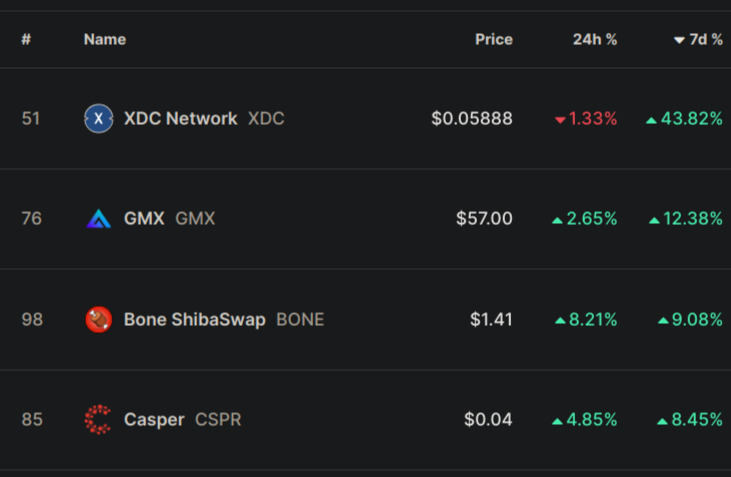Image resolution: width=731 pixels, height=477 pixels.
Task: Sort by the Name column header
Action: click(x=105, y=40)
